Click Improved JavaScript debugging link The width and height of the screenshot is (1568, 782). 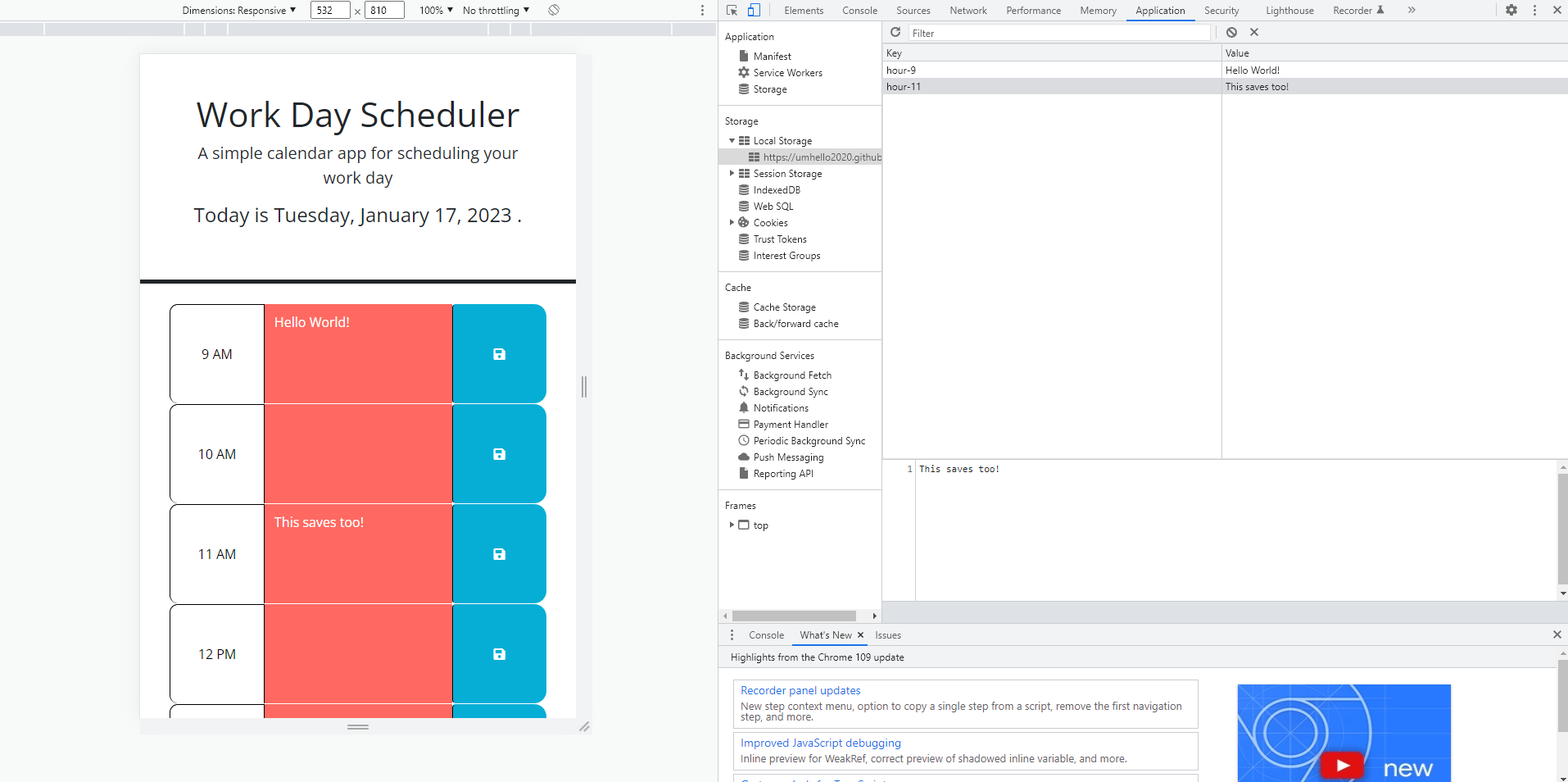click(821, 743)
